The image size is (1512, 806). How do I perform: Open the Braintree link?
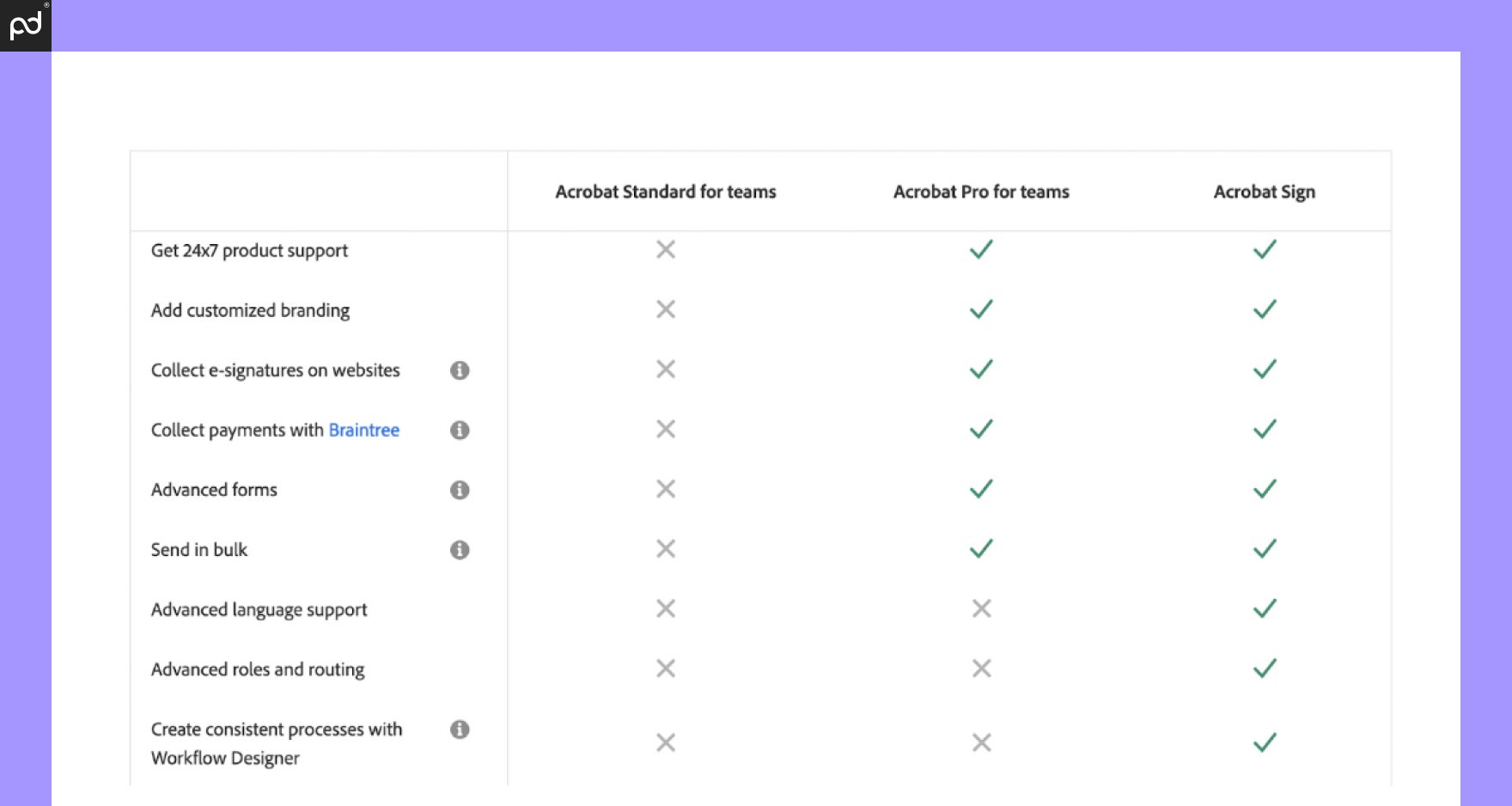[364, 430]
